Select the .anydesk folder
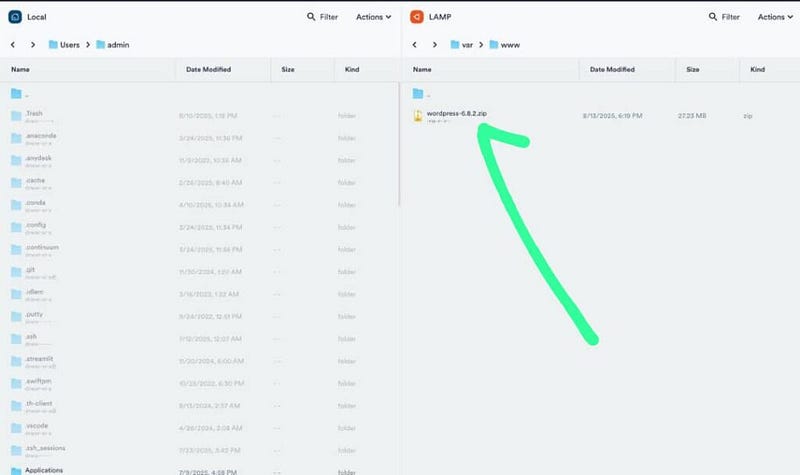800x475 pixels. click(x=199, y=160)
